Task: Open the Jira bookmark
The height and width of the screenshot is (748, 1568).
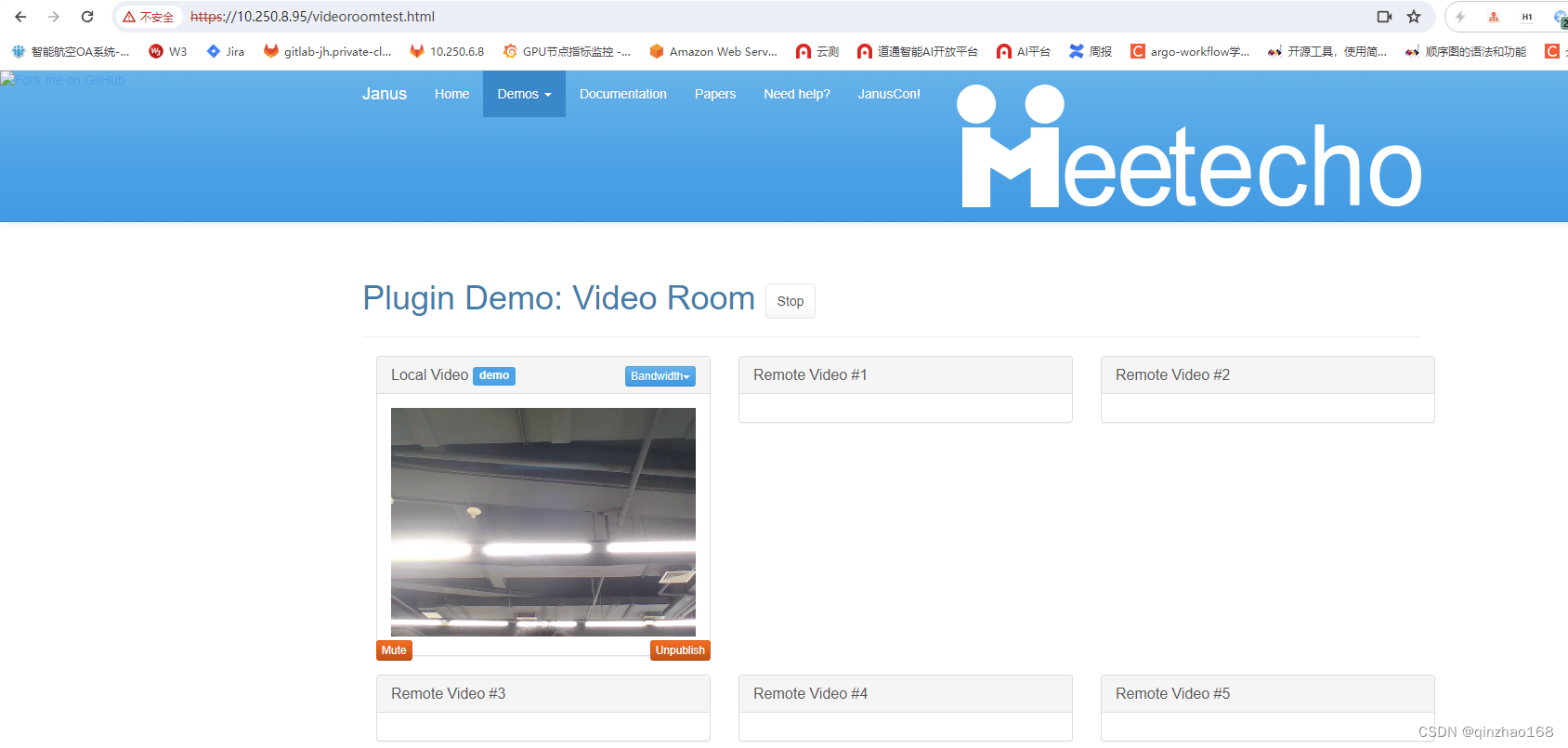Action: tap(226, 51)
